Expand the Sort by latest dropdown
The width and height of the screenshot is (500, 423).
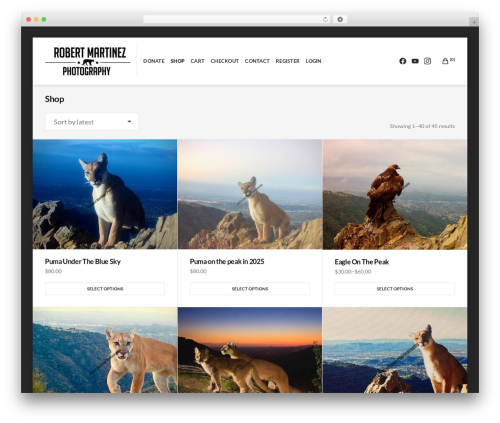pos(92,122)
